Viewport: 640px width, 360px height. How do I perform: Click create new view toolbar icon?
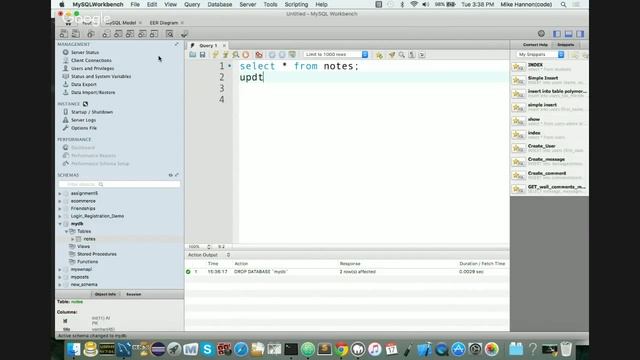tap(130, 34)
